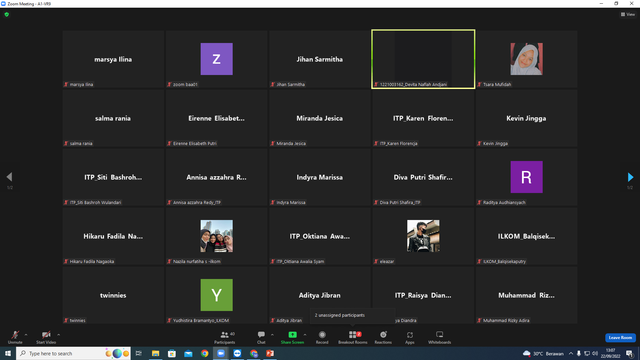The height and width of the screenshot is (360, 640).
Task: Click the Annisa azzahra R... participant name
Action: [x=216, y=177]
